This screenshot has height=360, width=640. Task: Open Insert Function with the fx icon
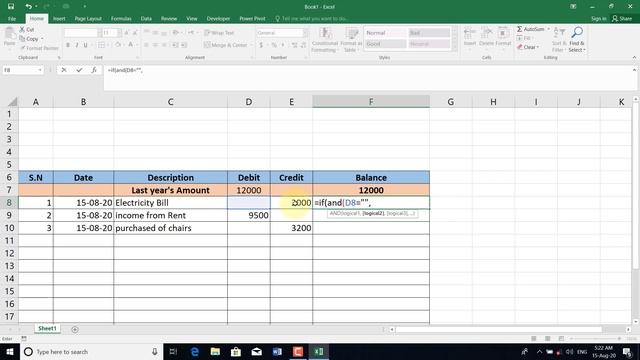click(94, 70)
